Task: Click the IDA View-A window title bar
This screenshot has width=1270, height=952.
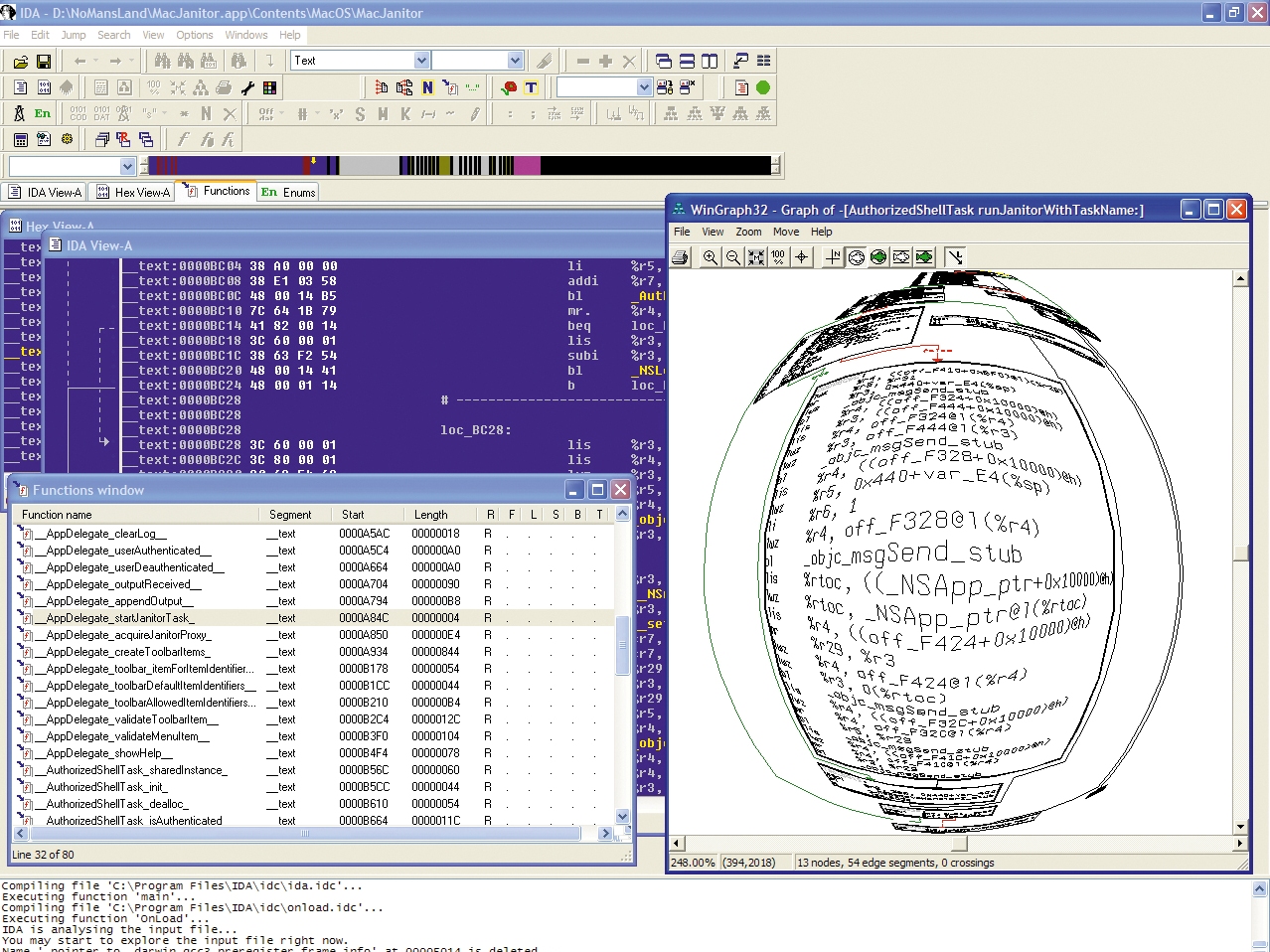Action: (x=353, y=245)
